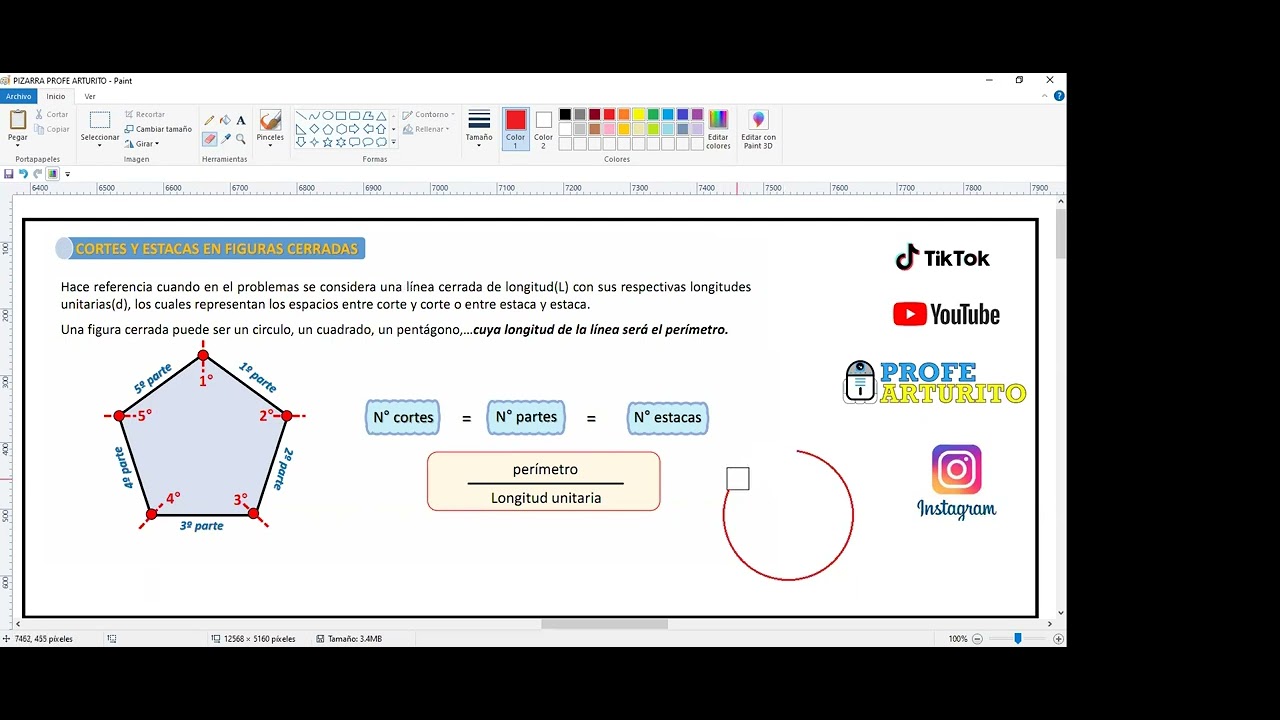Pick the green color swatch

coord(653,114)
